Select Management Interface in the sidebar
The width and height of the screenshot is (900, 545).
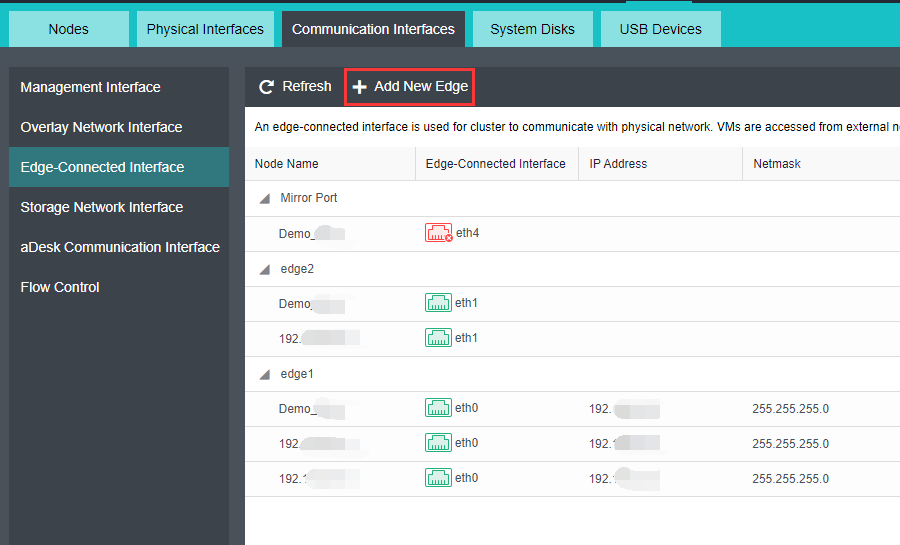click(x=90, y=87)
